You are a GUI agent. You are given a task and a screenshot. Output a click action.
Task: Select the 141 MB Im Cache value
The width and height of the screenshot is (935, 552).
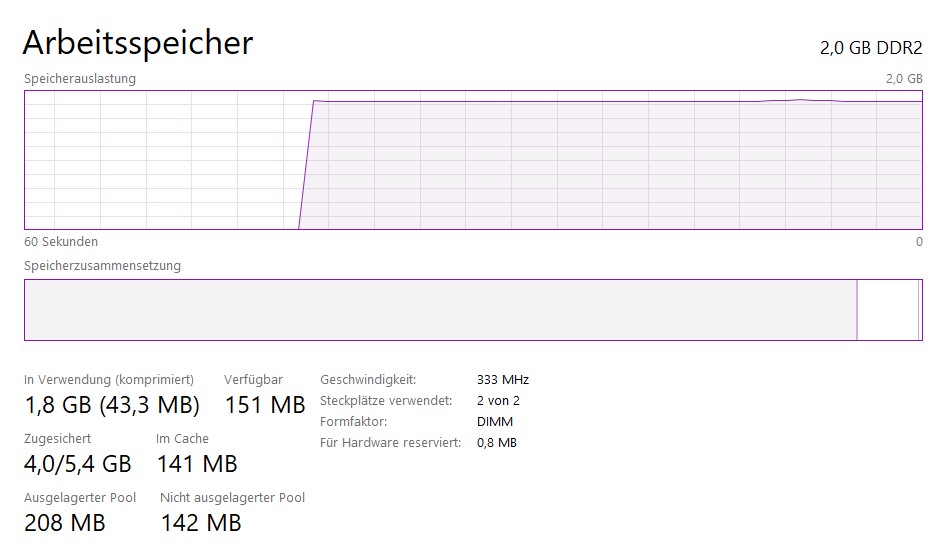click(x=197, y=464)
